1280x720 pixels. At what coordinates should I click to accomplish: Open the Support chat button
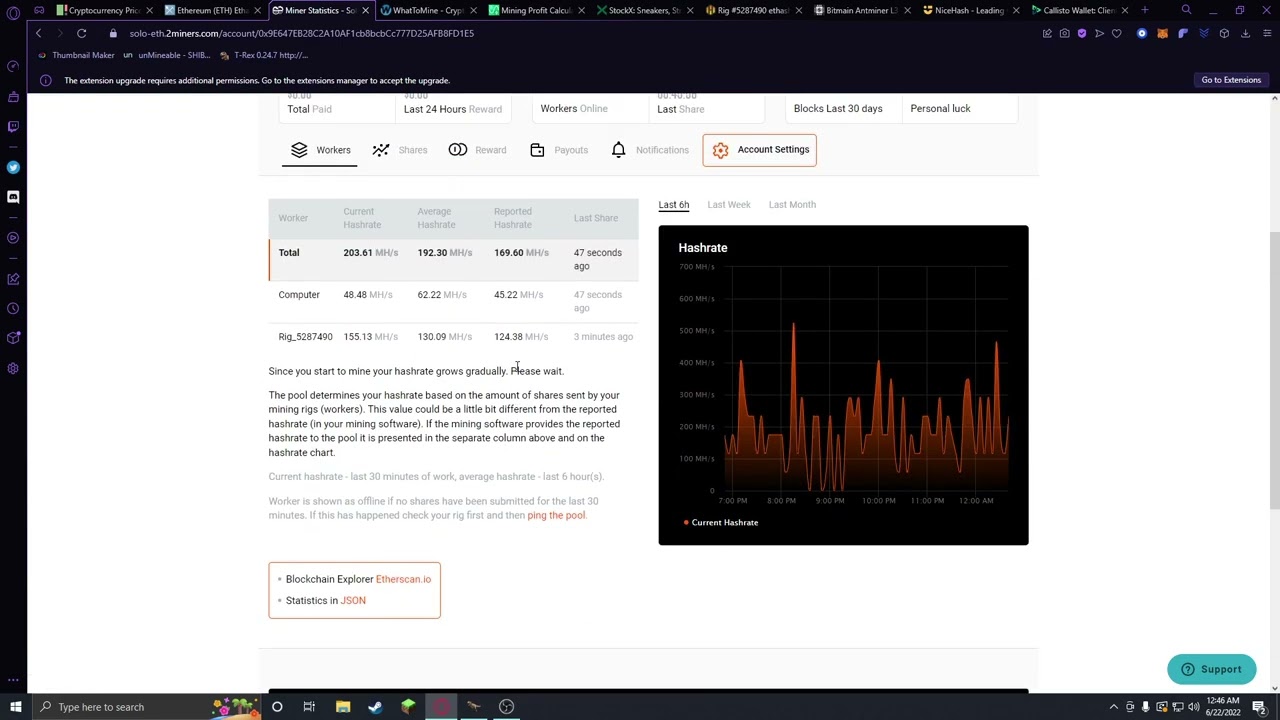click(1210, 669)
